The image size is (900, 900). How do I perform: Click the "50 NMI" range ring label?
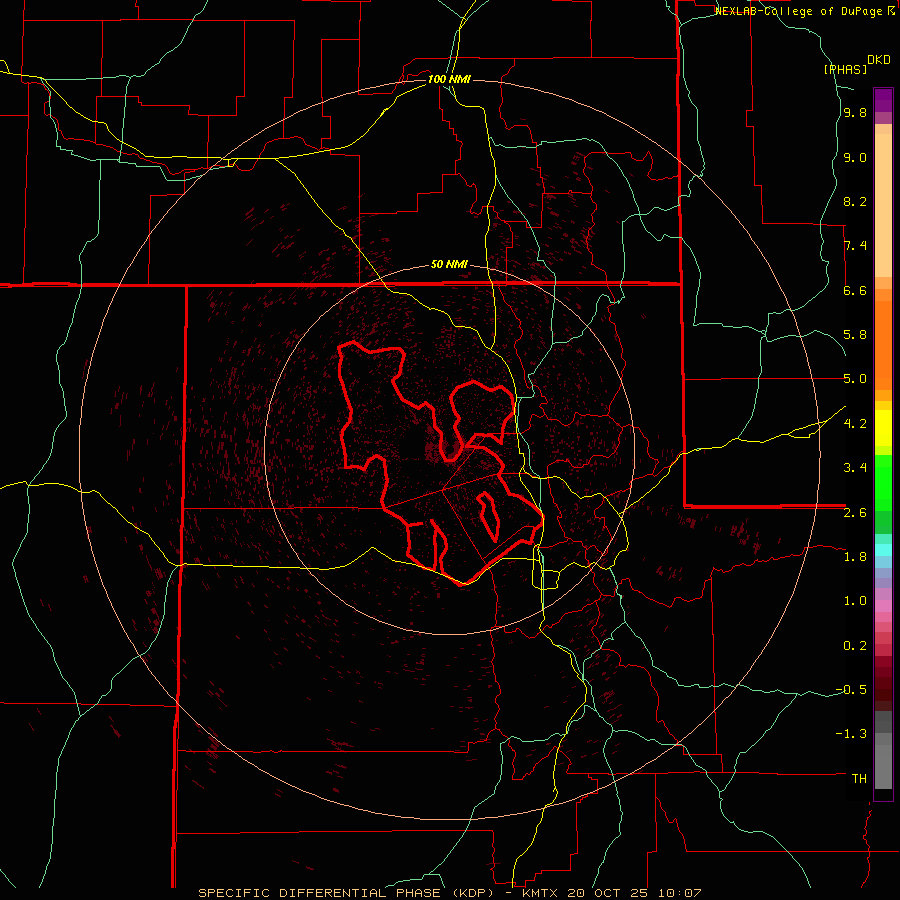coord(449,265)
